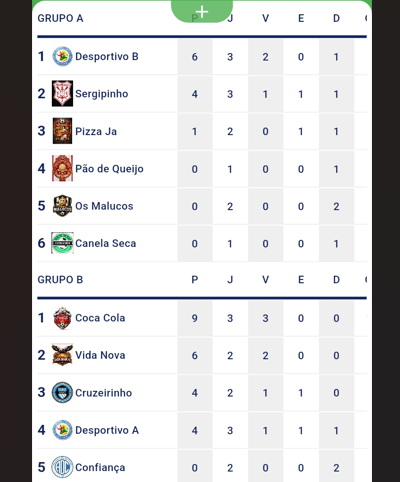Viewport: 400px width, 482px height.
Task: Click the D column header in Grupo B
Action: tap(336, 280)
